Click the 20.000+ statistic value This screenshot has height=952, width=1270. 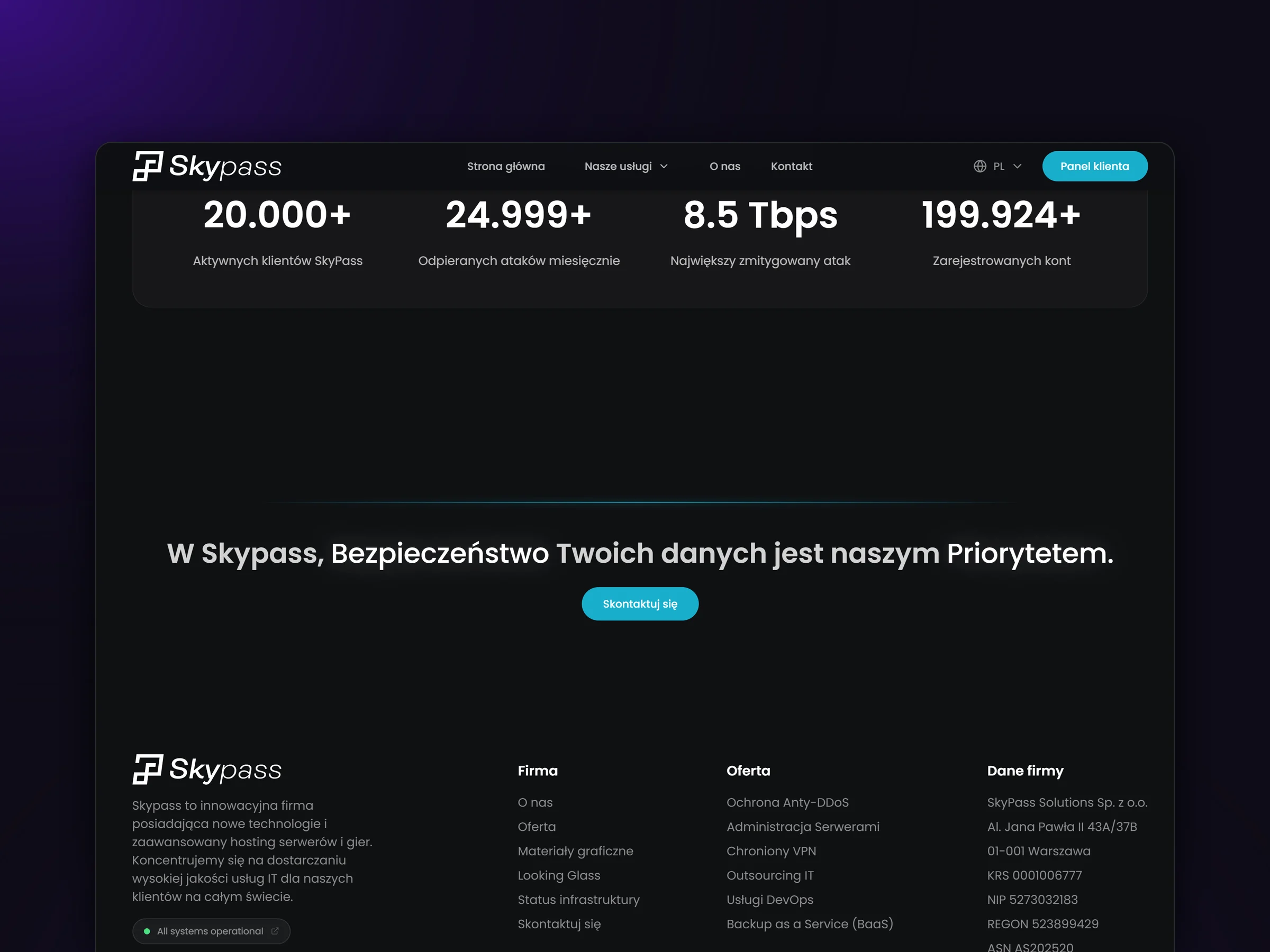point(277,215)
